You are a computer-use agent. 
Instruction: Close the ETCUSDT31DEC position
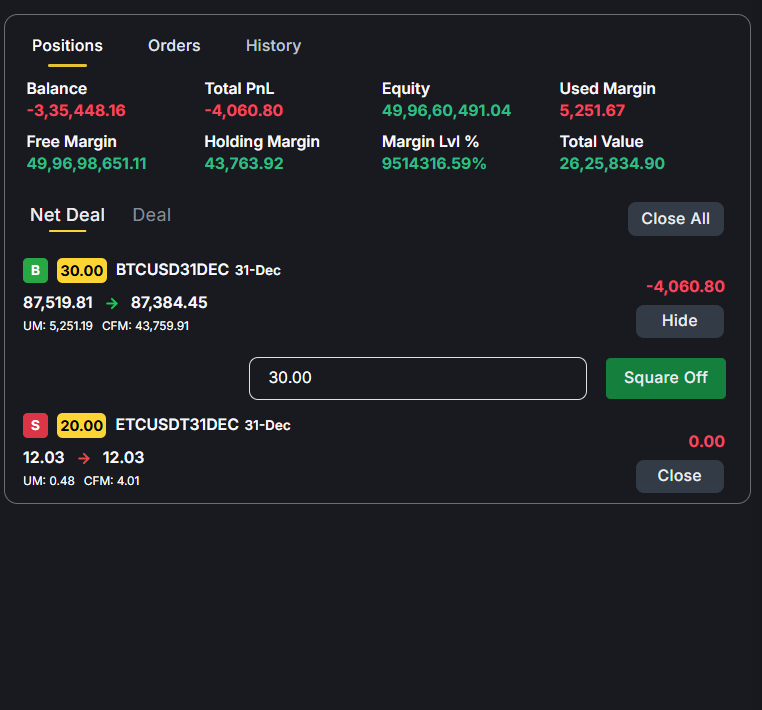[x=679, y=476]
